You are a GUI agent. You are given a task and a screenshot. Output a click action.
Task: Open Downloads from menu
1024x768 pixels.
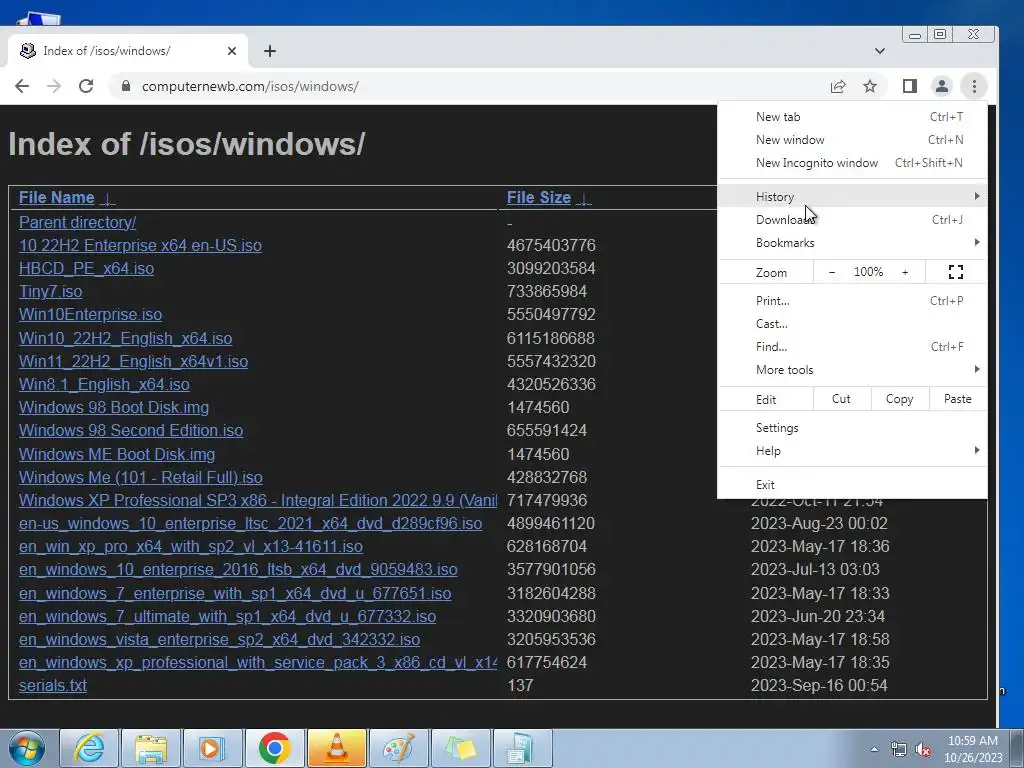coord(852,219)
